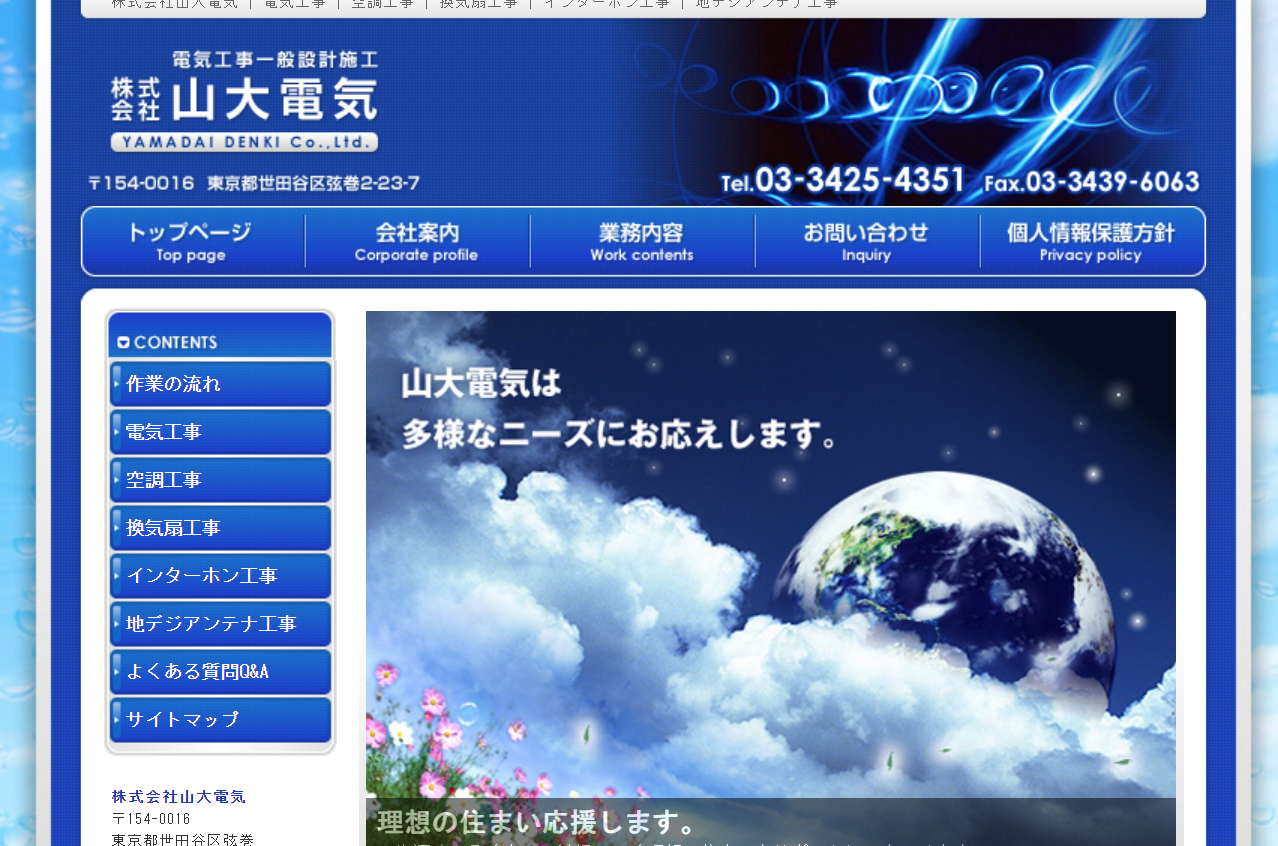Viewport: 1278px width, 846px height.
Task: Click the arrow icon beside サイトマップ
Action: [116, 719]
